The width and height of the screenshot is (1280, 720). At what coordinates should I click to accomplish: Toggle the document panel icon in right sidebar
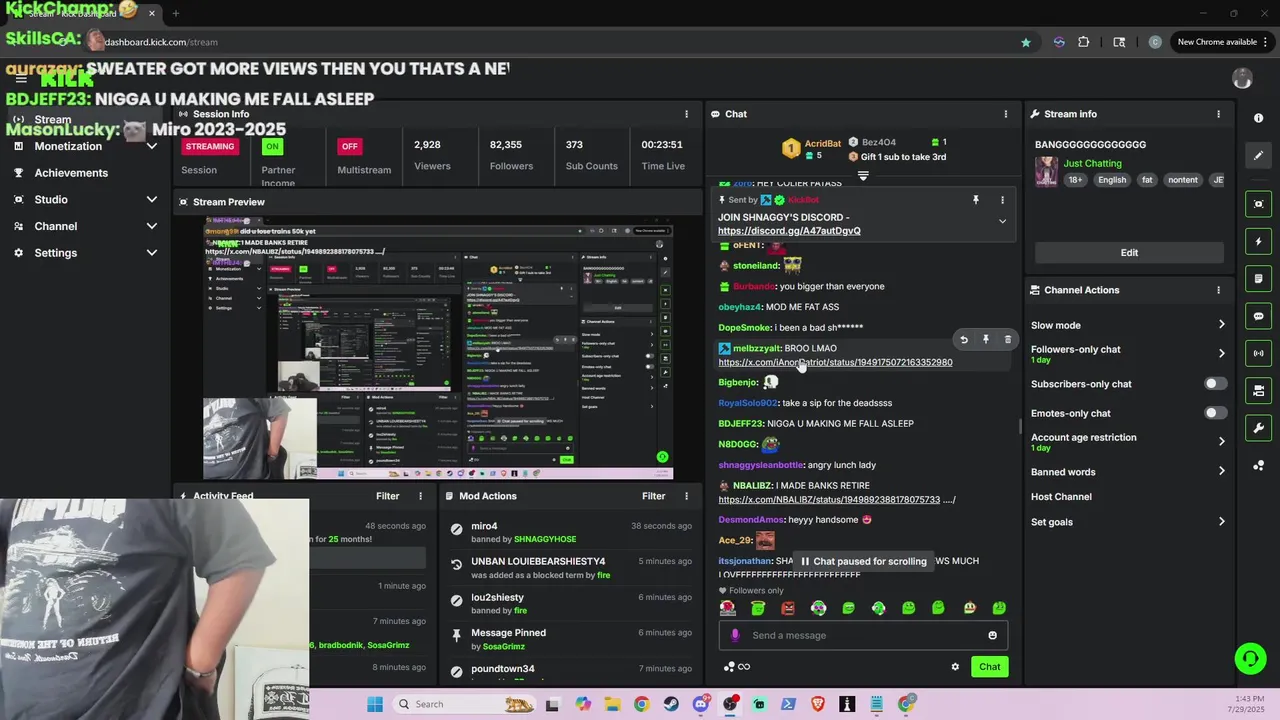pyautogui.click(x=1258, y=278)
